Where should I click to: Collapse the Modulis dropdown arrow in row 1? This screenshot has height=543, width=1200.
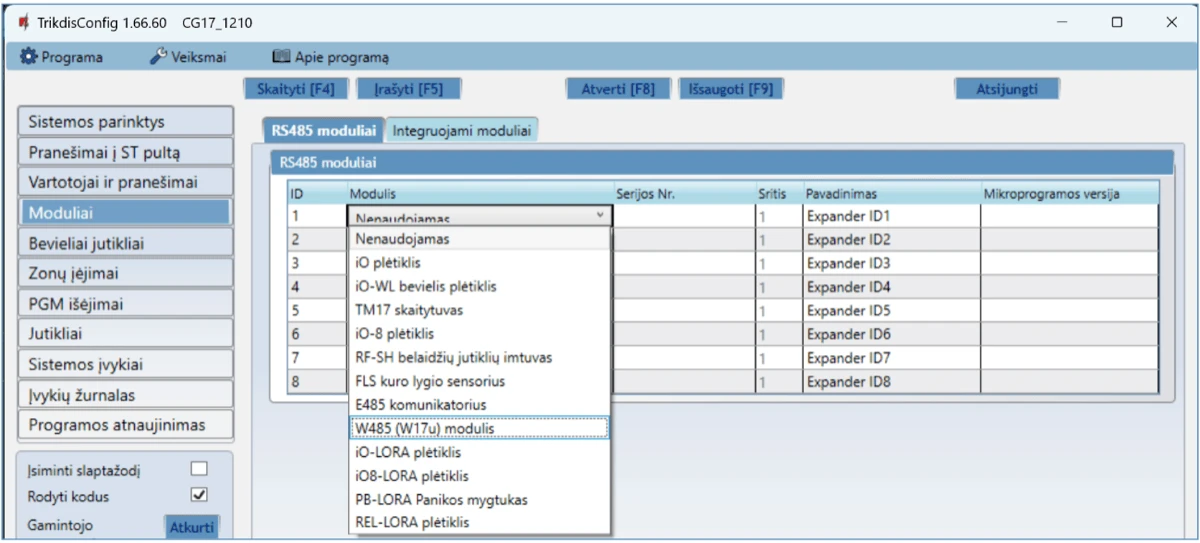(x=599, y=215)
